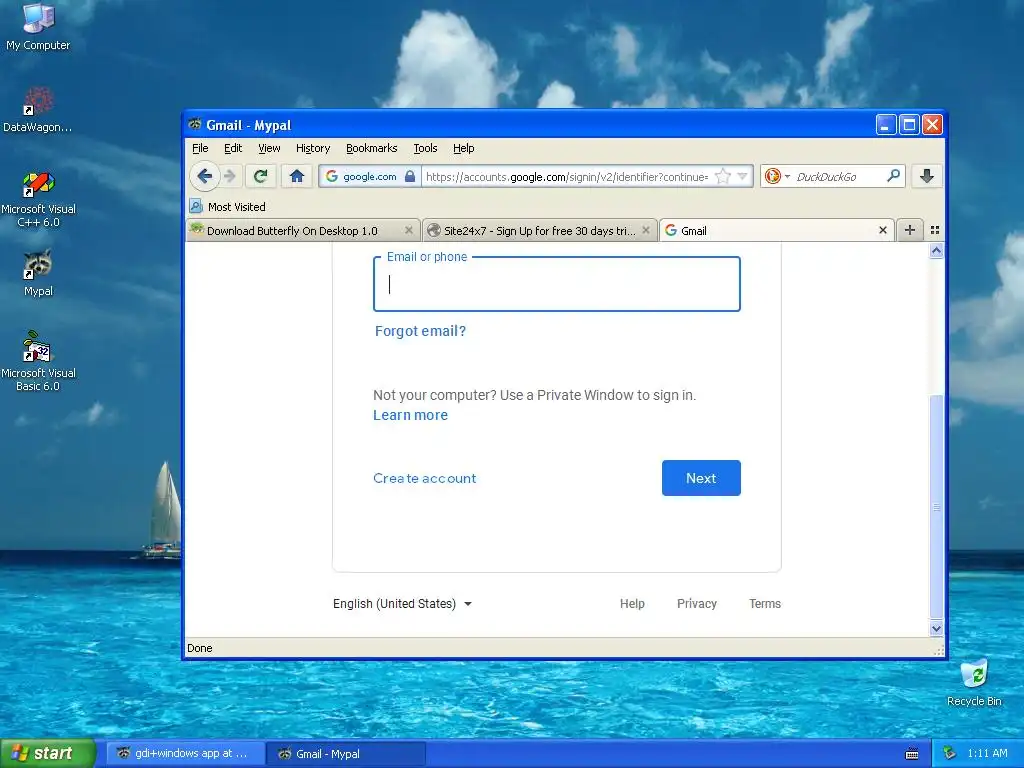Image resolution: width=1024 pixels, height=768 pixels.
Task: Open the downloads arrow button
Action: pos(927,176)
